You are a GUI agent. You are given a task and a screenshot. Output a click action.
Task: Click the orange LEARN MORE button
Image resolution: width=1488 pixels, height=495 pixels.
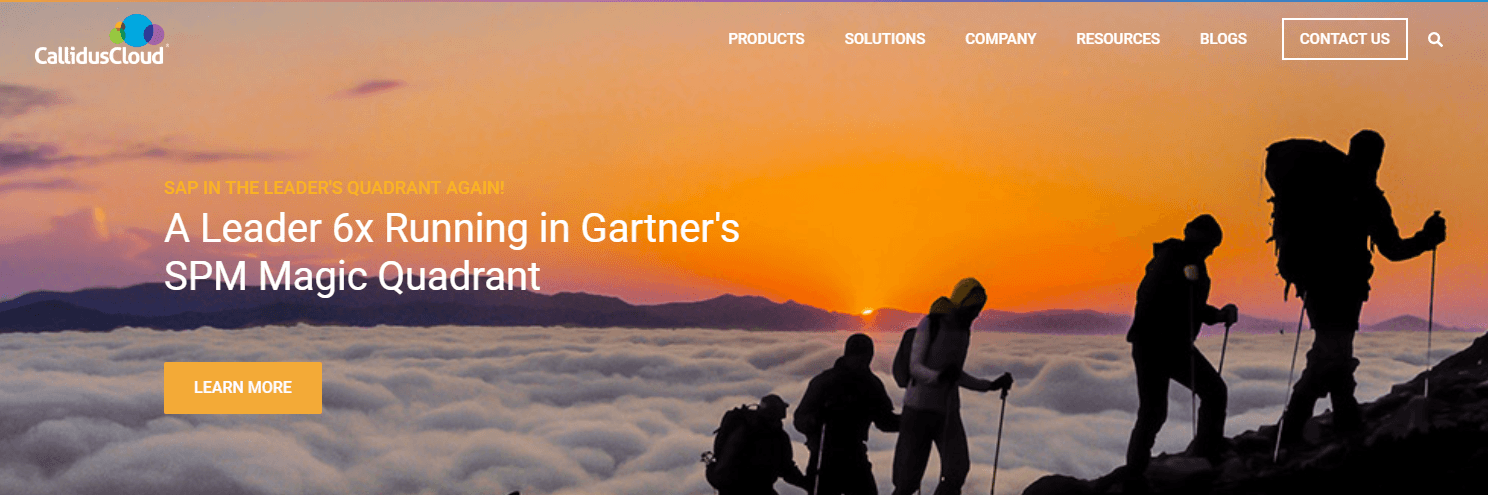[x=243, y=388]
